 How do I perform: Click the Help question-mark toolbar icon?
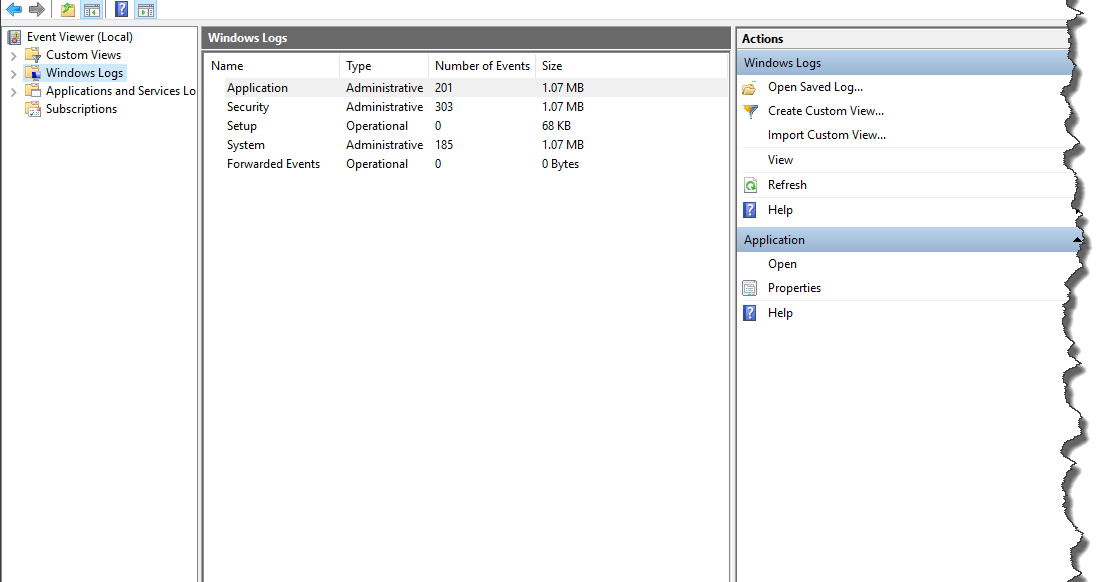[120, 9]
